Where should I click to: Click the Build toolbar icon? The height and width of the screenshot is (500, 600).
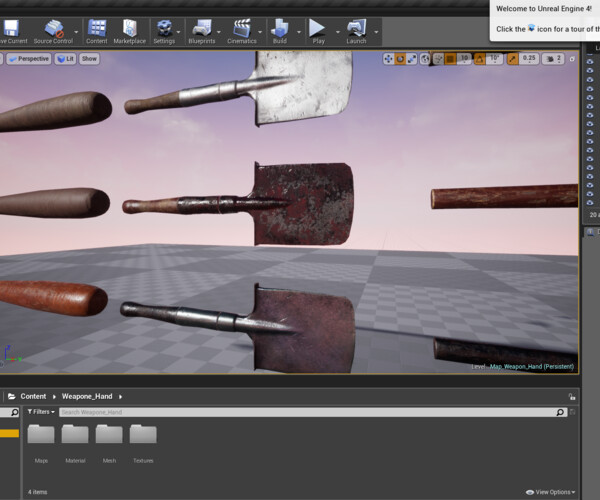[x=280, y=28]
